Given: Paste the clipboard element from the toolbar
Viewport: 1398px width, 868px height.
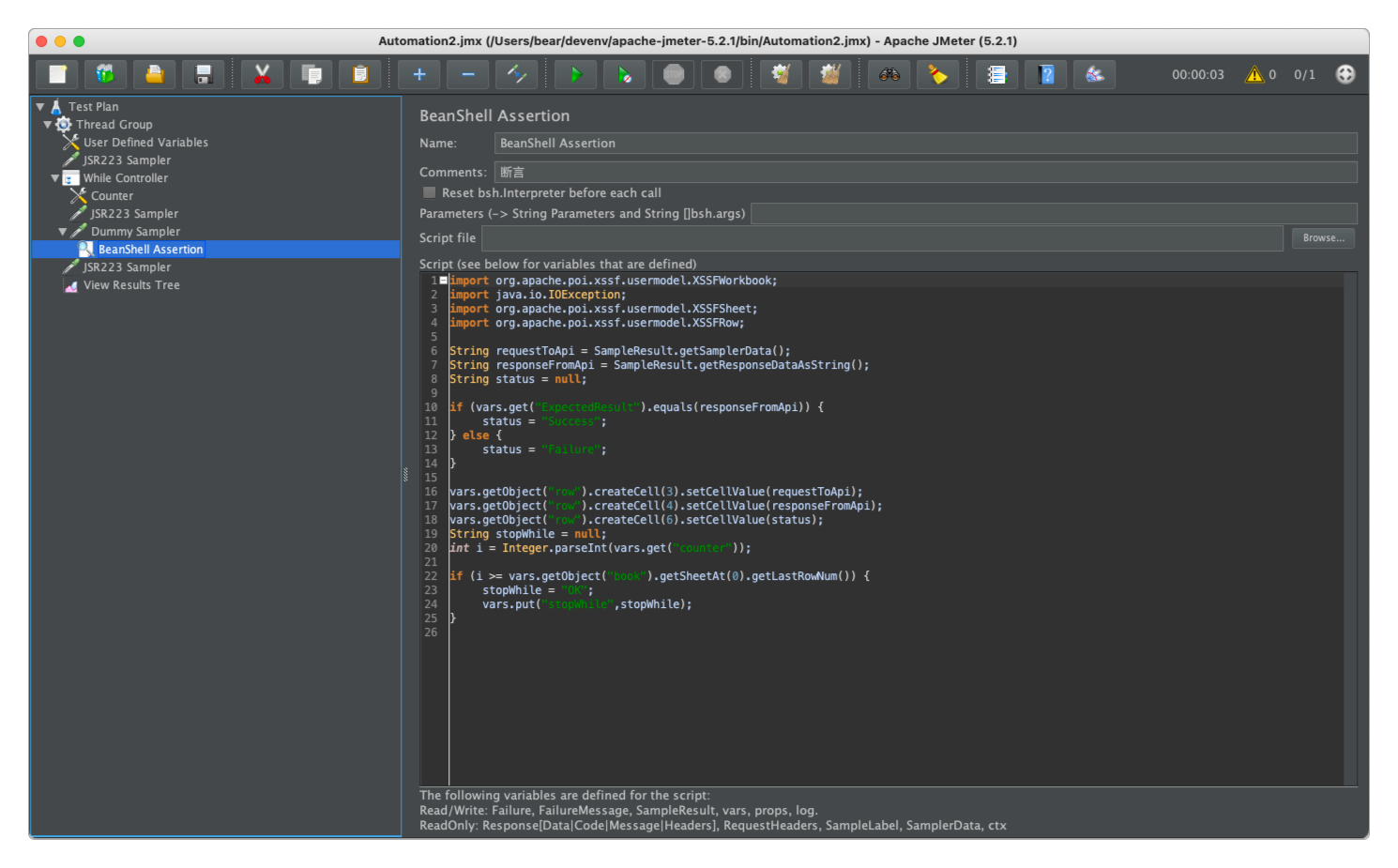Looking at the screenshot, I should pos(360,74).
